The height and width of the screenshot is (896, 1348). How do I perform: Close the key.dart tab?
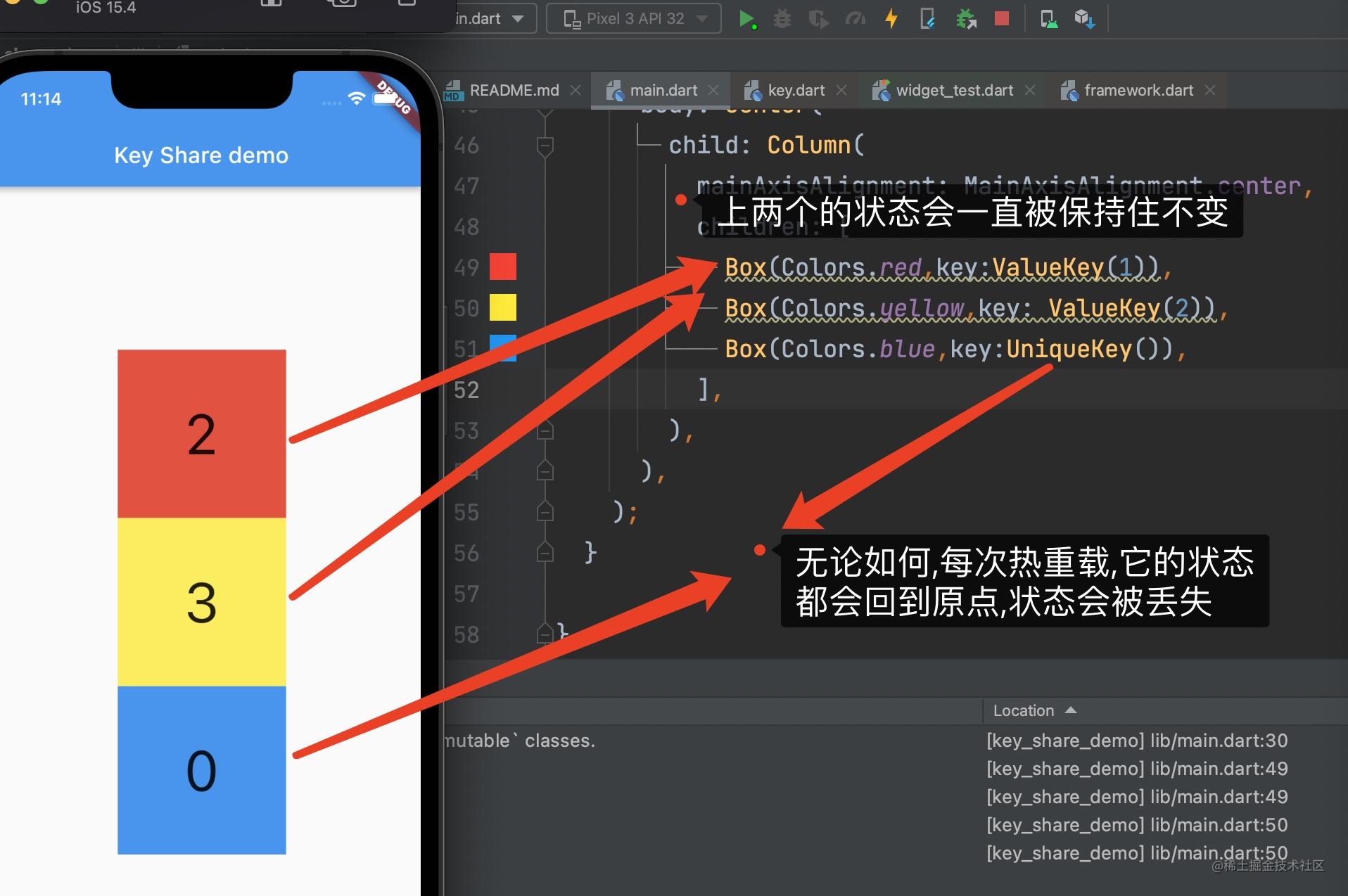pos(841,91)
